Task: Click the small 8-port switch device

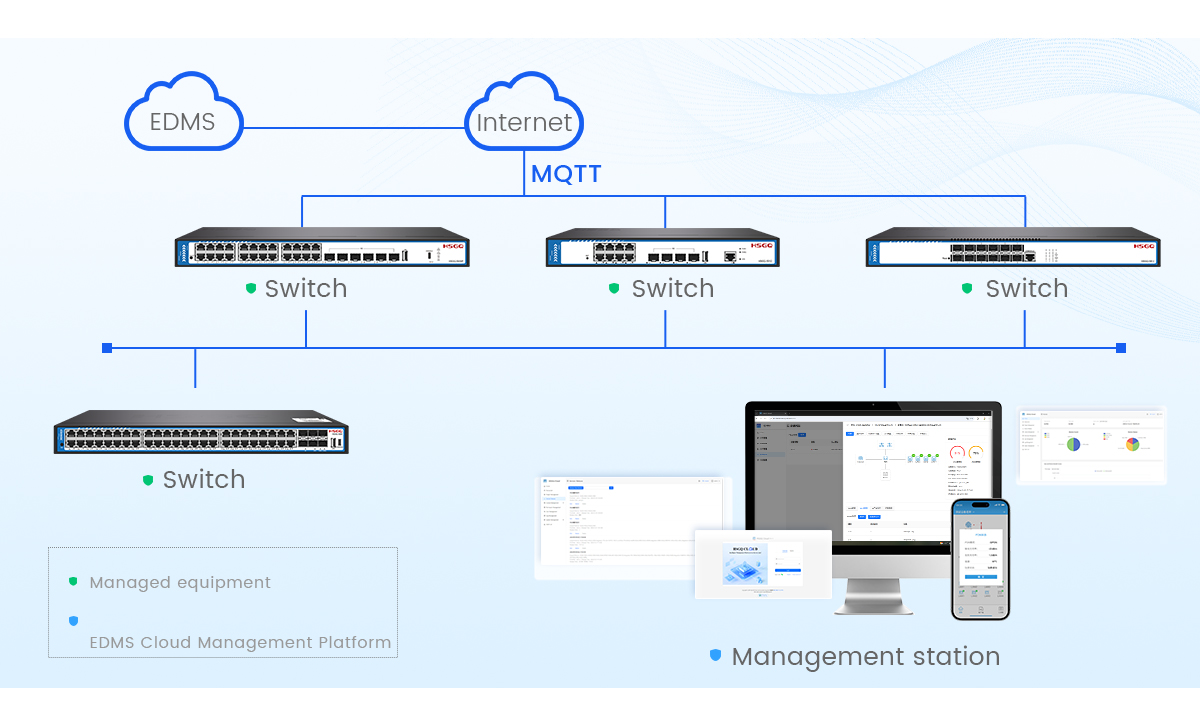Action: pos(663,250)
